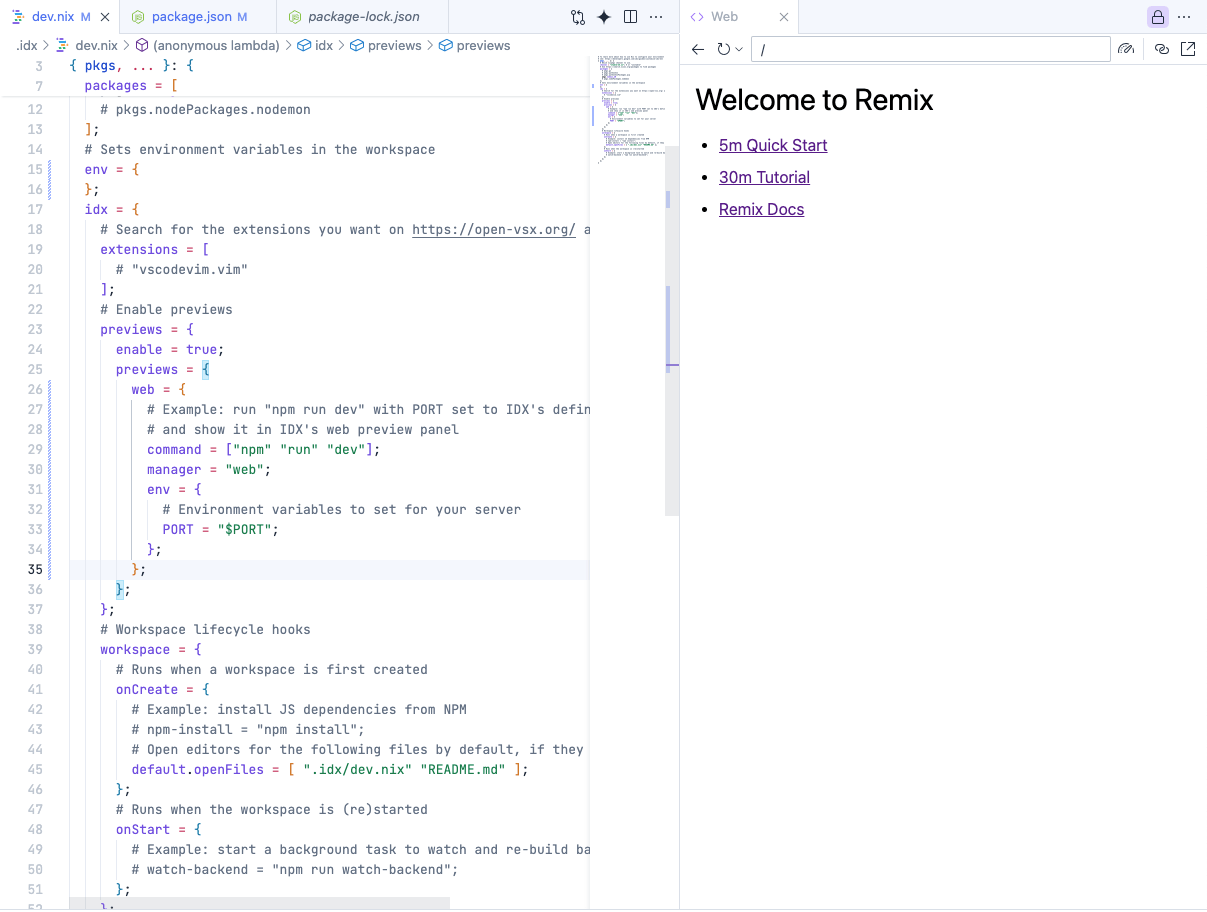The image size is (1207, 912).
Task: Click the 'command = ["npm" "run" "dev"];' line
Action: (x=263, y=449)
